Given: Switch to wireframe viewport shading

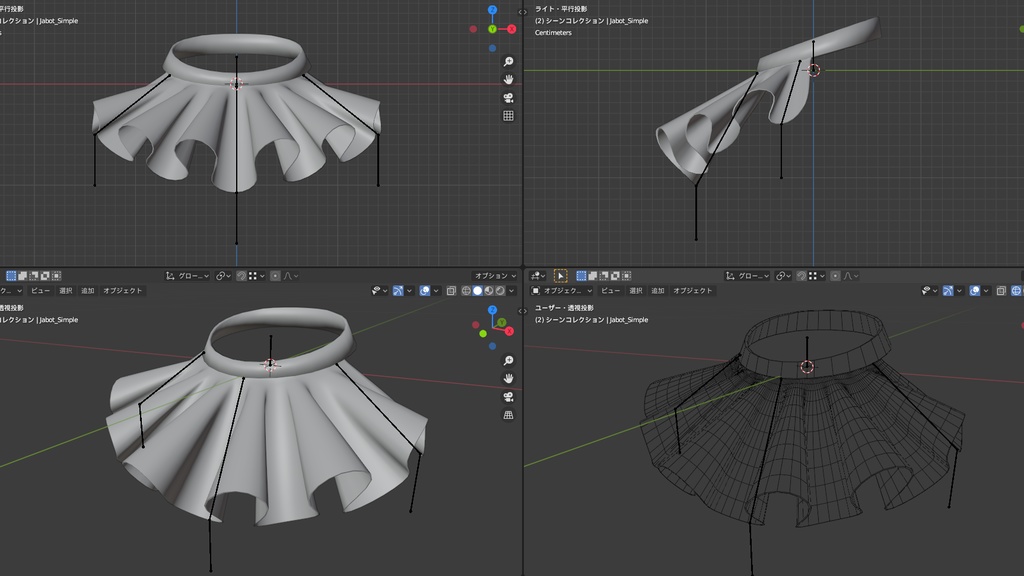Looking at the screenshot, I should [x=467, y=290].
